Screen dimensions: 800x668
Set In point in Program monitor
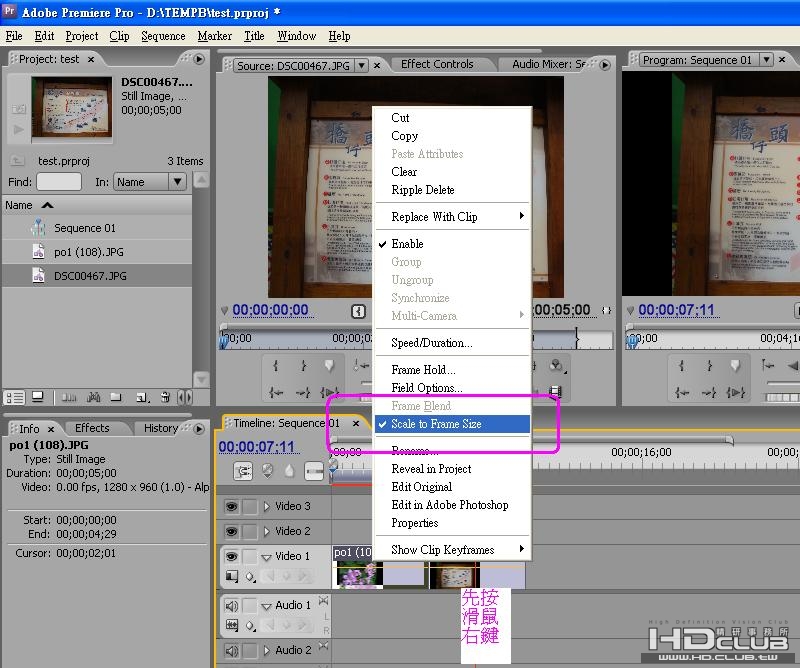click(x=682, y=365)
